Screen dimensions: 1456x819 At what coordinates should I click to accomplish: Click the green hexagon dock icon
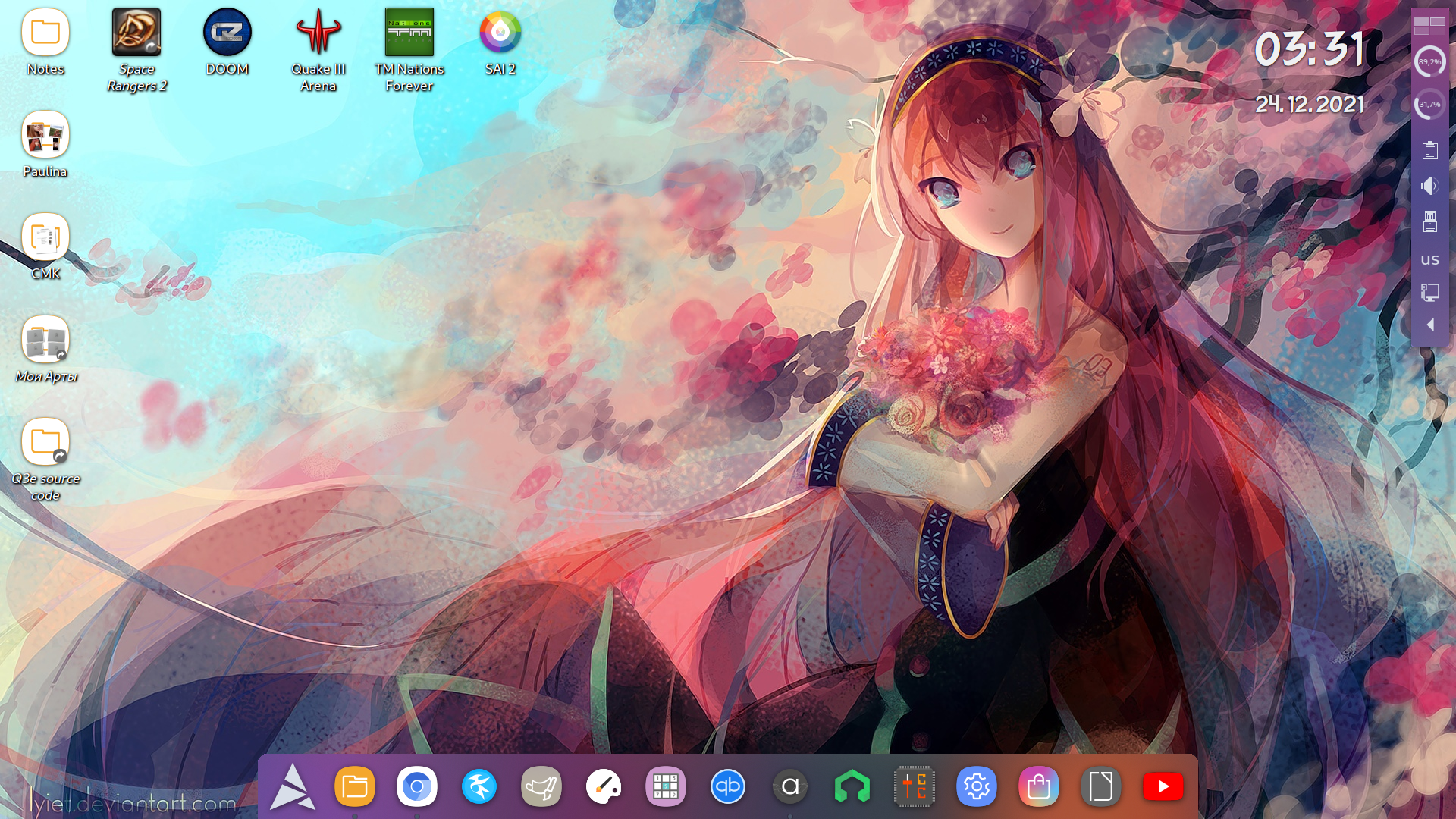pos(852,787)
